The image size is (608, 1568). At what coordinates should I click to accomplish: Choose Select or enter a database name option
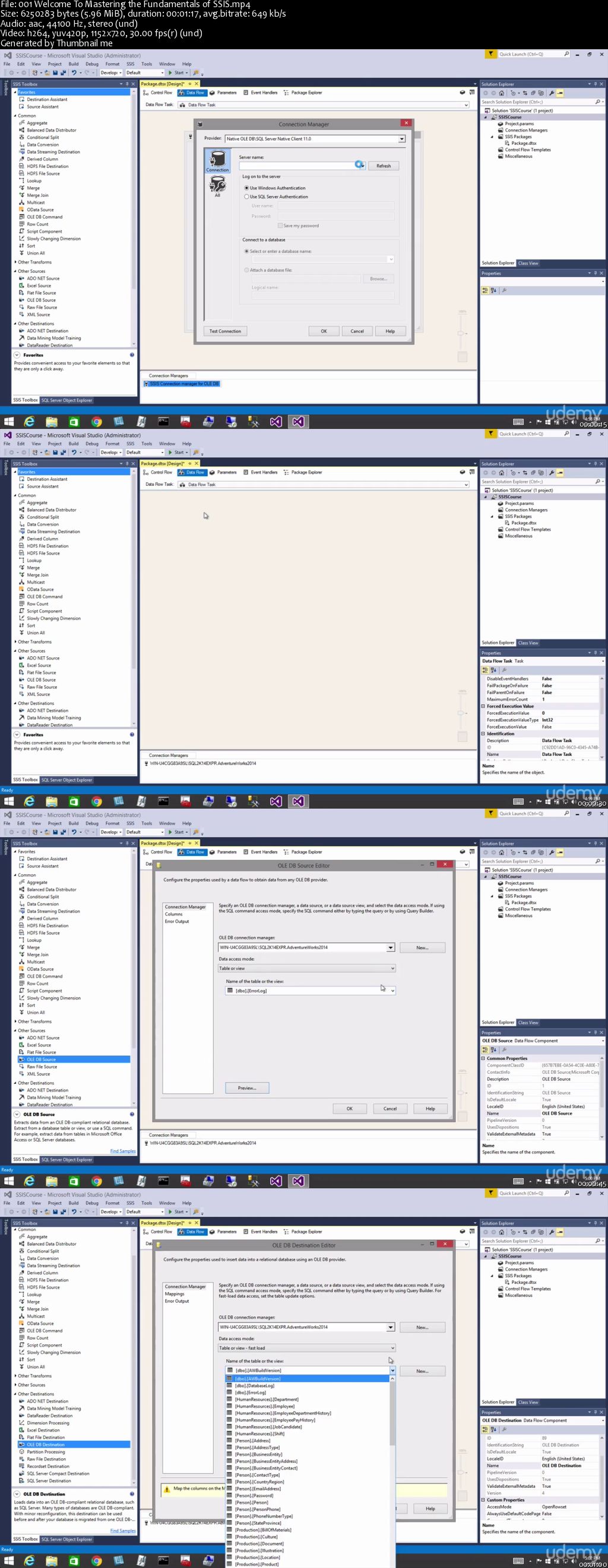tap(278, 251)
